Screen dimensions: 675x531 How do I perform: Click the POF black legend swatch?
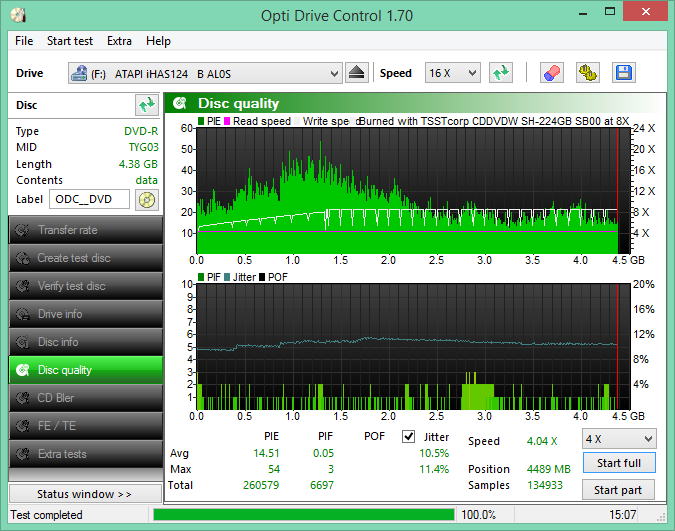[x=262, y=277]
